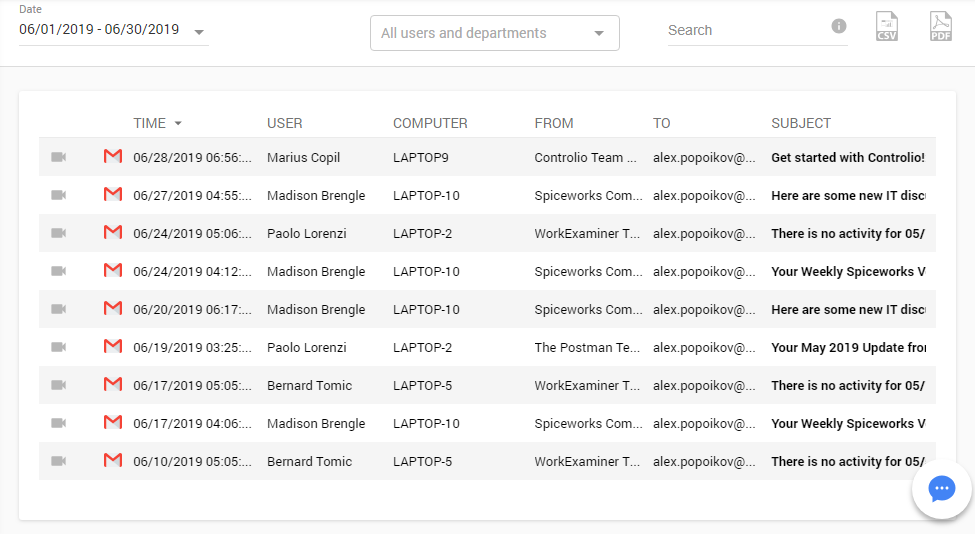975x534 pixels.
Task: Open the chat support bubble
Action: (x=941, y=489)
